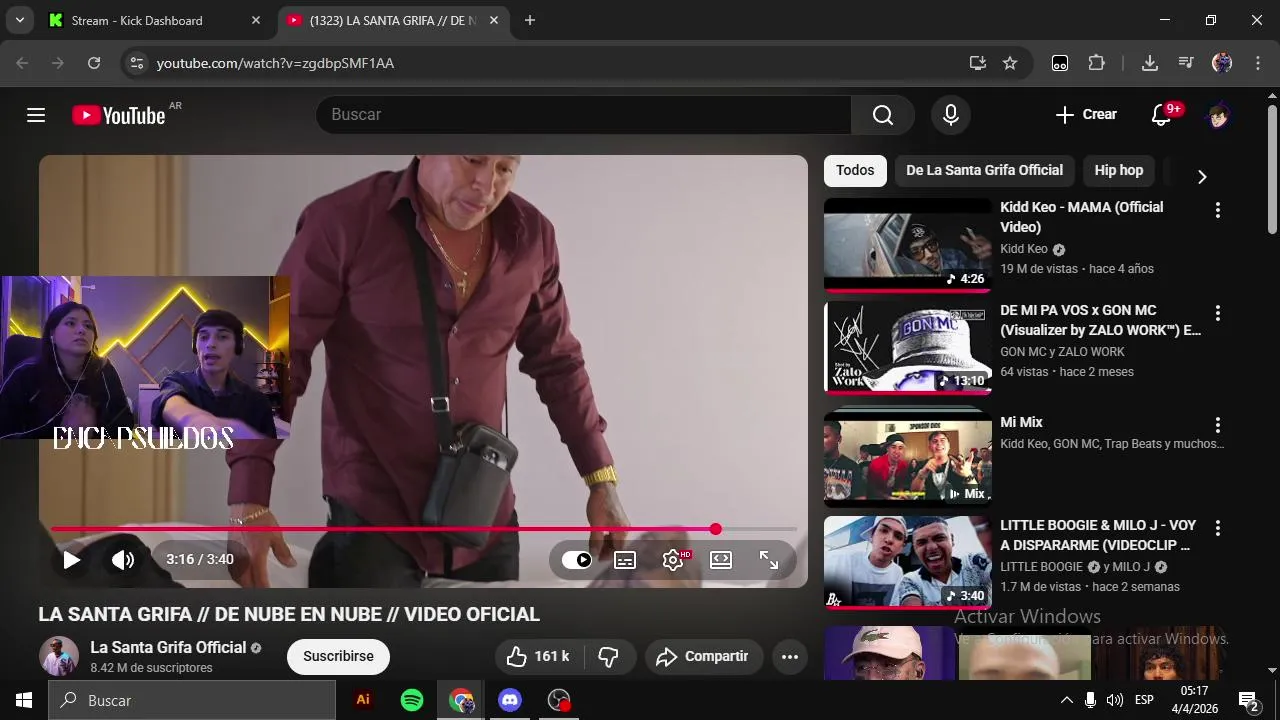Select the Todos filter chip
The height and width of the screenshot is (720, 1280).
click(x=855, y=171)
